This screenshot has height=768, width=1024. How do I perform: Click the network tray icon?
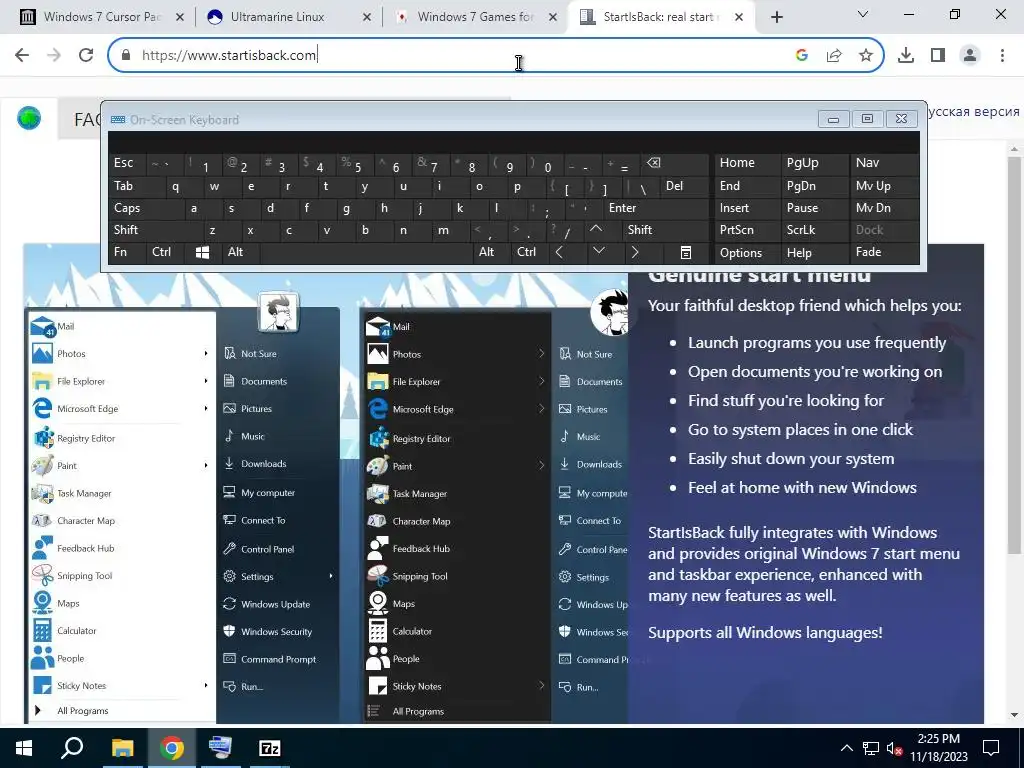pos(871,748)
